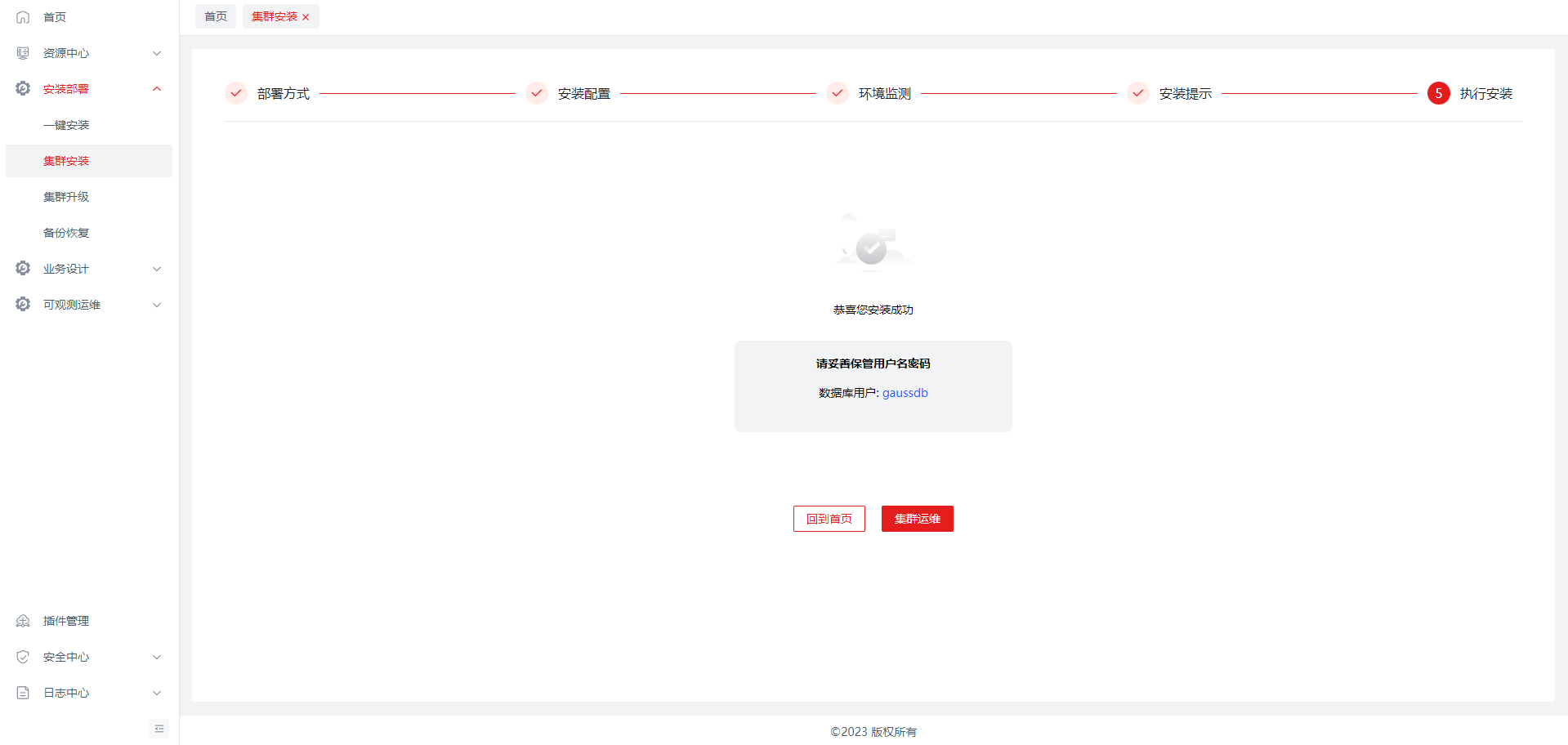The image size is (1568, 745).
Task: Click the home icon in the sidebar
Action: tap(23, 17)
